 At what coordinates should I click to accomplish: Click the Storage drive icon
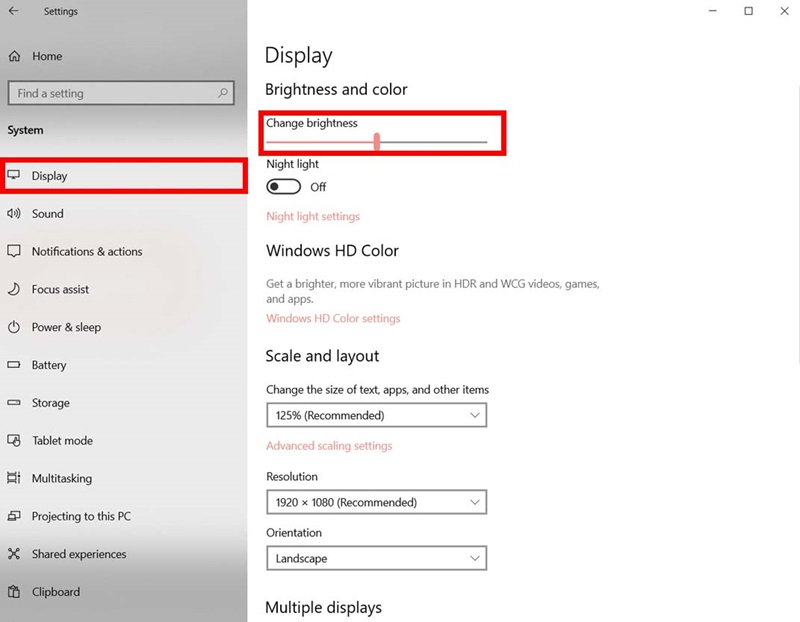[x=14, y=403]
